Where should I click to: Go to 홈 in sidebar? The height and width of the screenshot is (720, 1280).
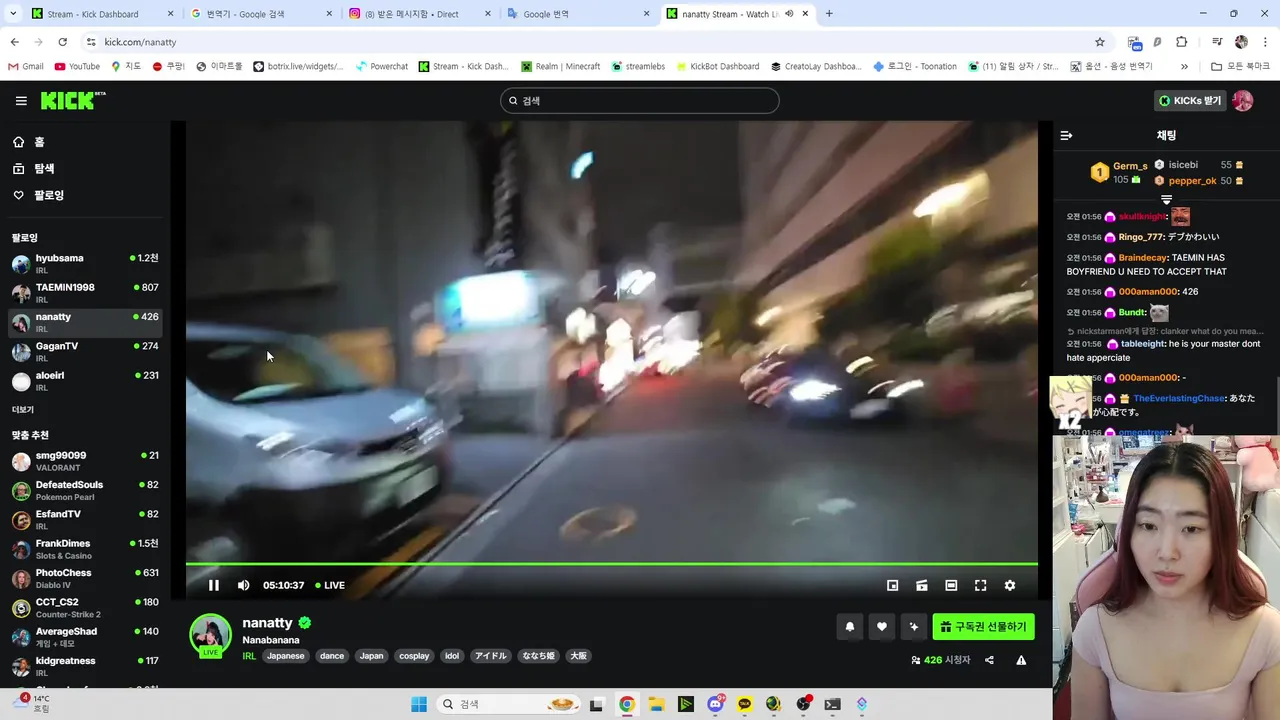86,142
